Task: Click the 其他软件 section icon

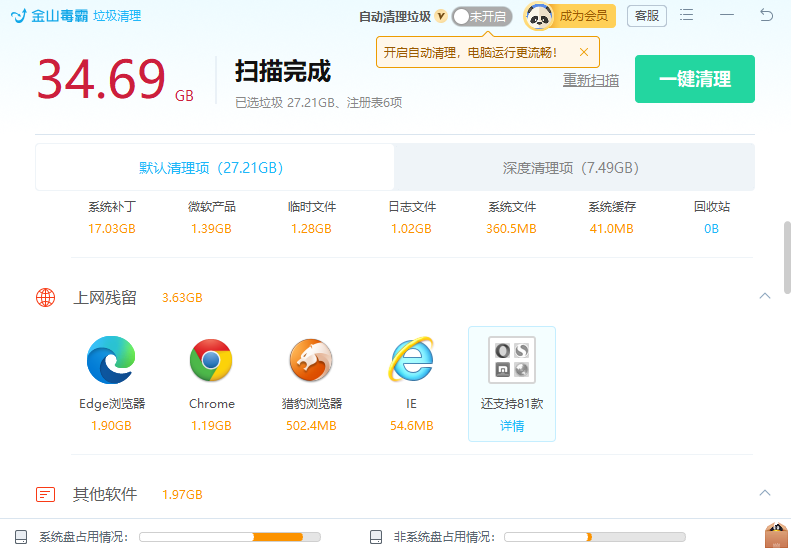Action: pos(45,494)
